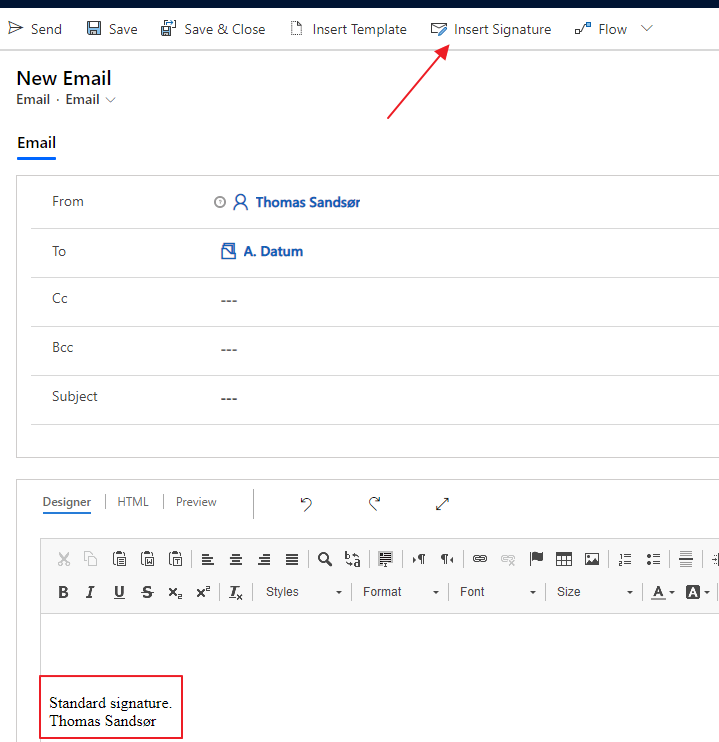
Task: Toggle center alignment
Action: 236,559
